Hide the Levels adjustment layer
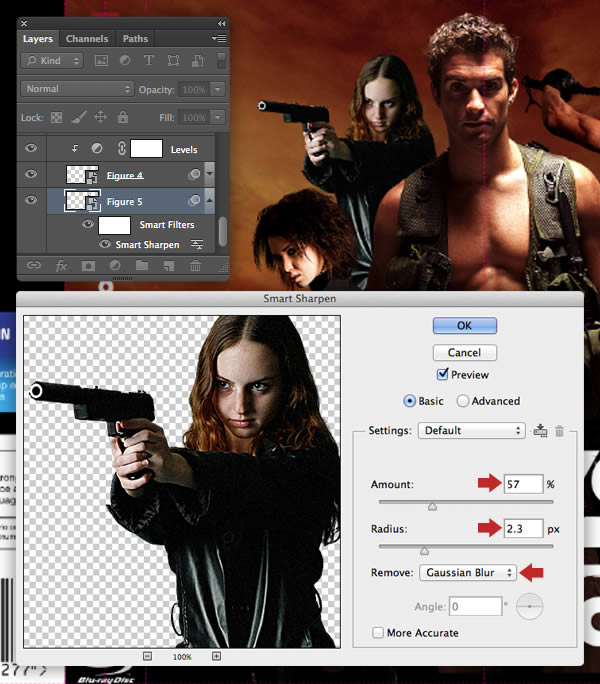Image resolution: width=600 pixels, height=684 pixels. click(31, 148)
